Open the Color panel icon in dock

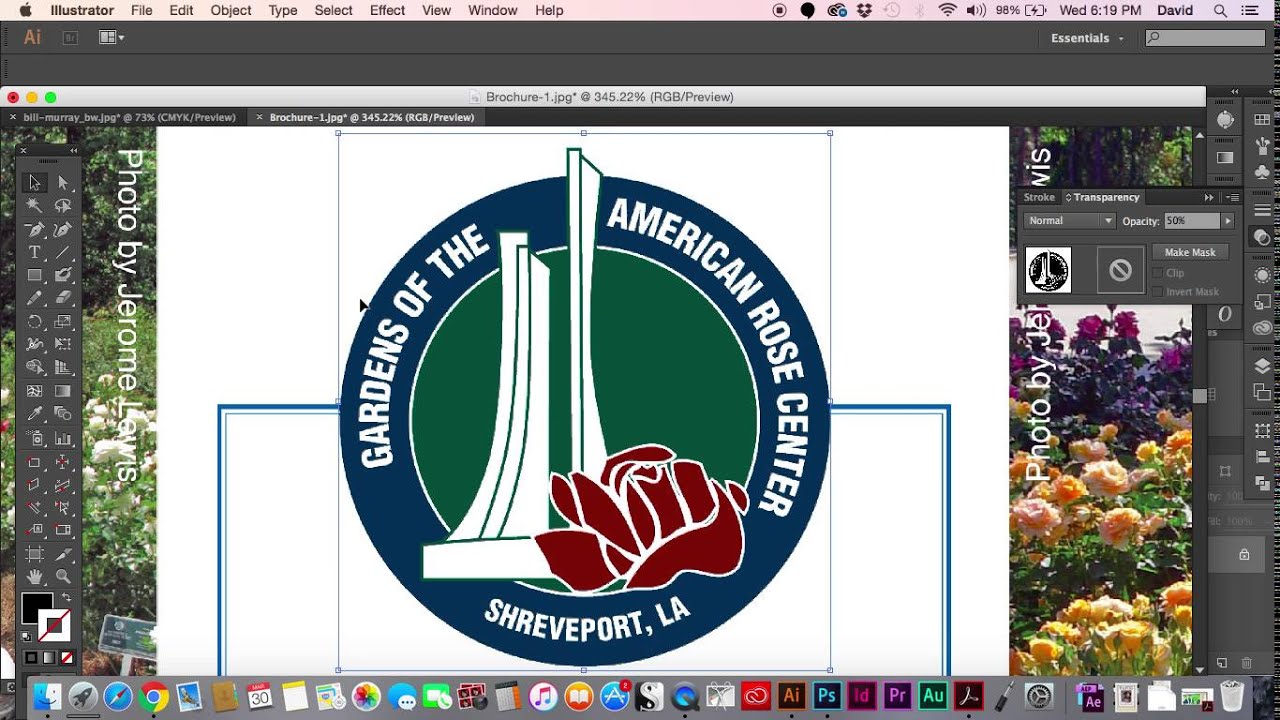coord(1225,119)
